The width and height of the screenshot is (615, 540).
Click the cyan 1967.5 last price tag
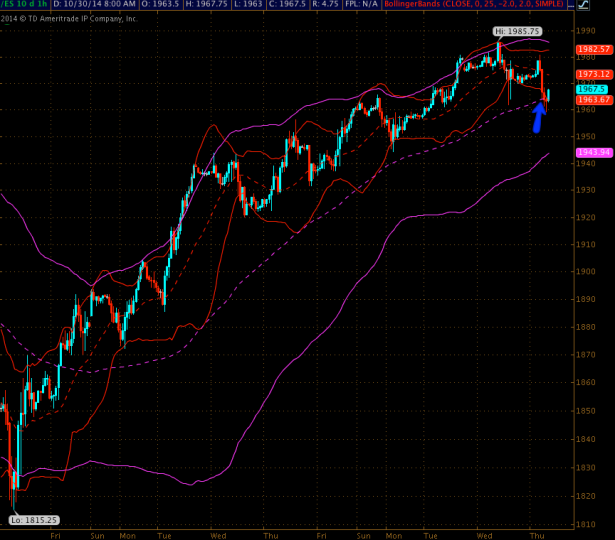click(x=587, y=88)
